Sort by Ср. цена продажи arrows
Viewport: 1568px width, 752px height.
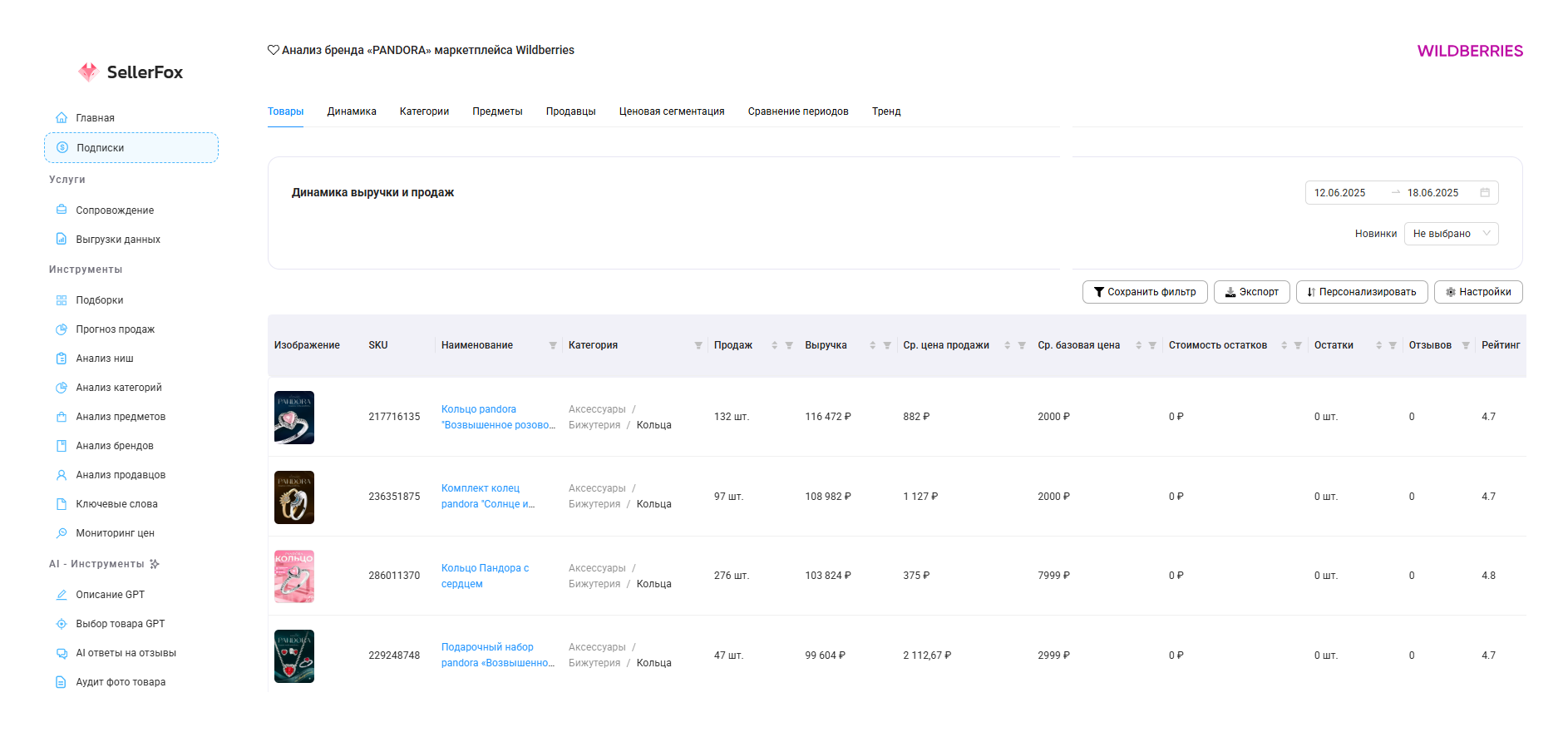(1008, 345)
